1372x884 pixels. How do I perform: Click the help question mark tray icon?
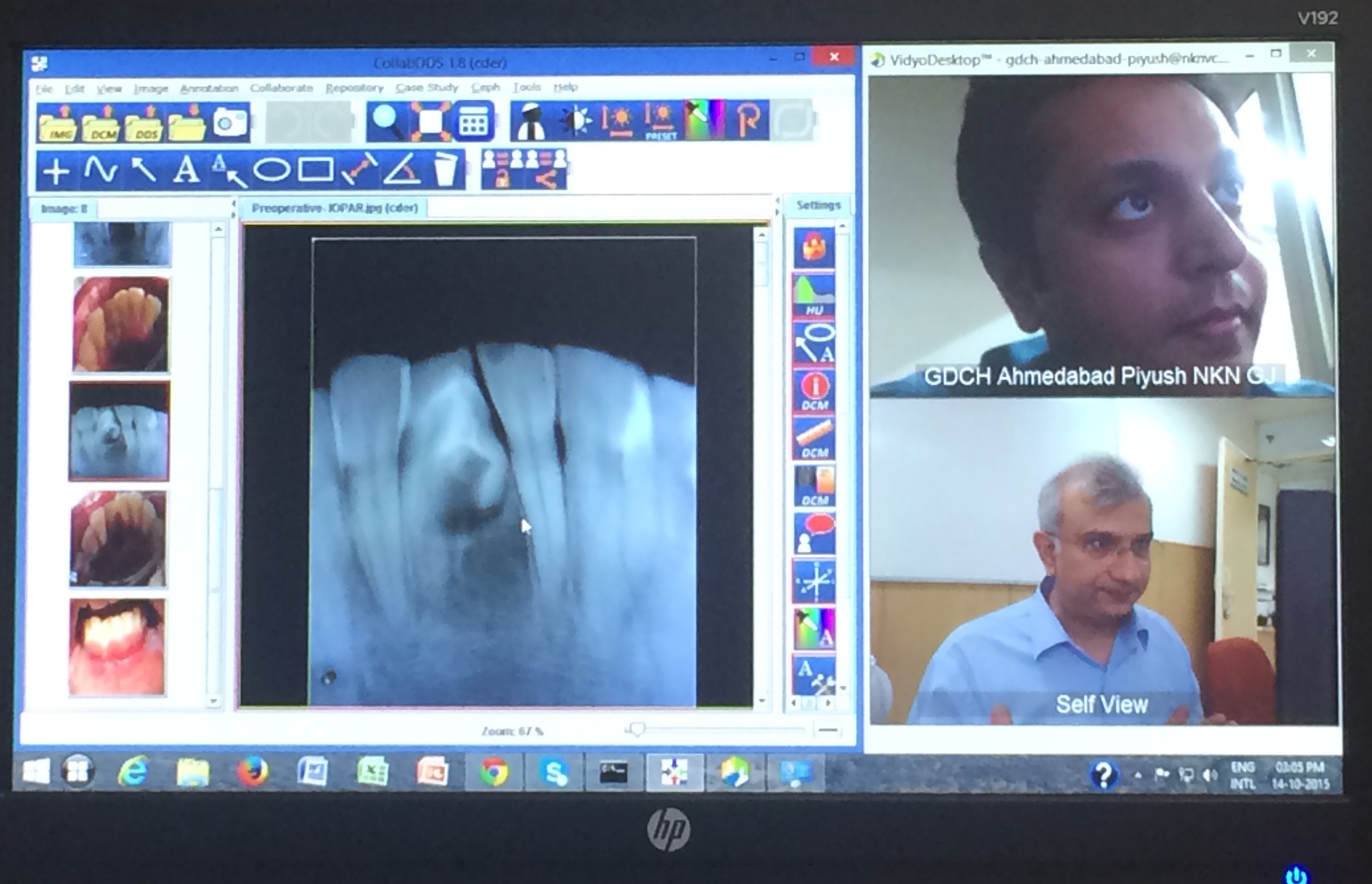tap(1103, 776)
